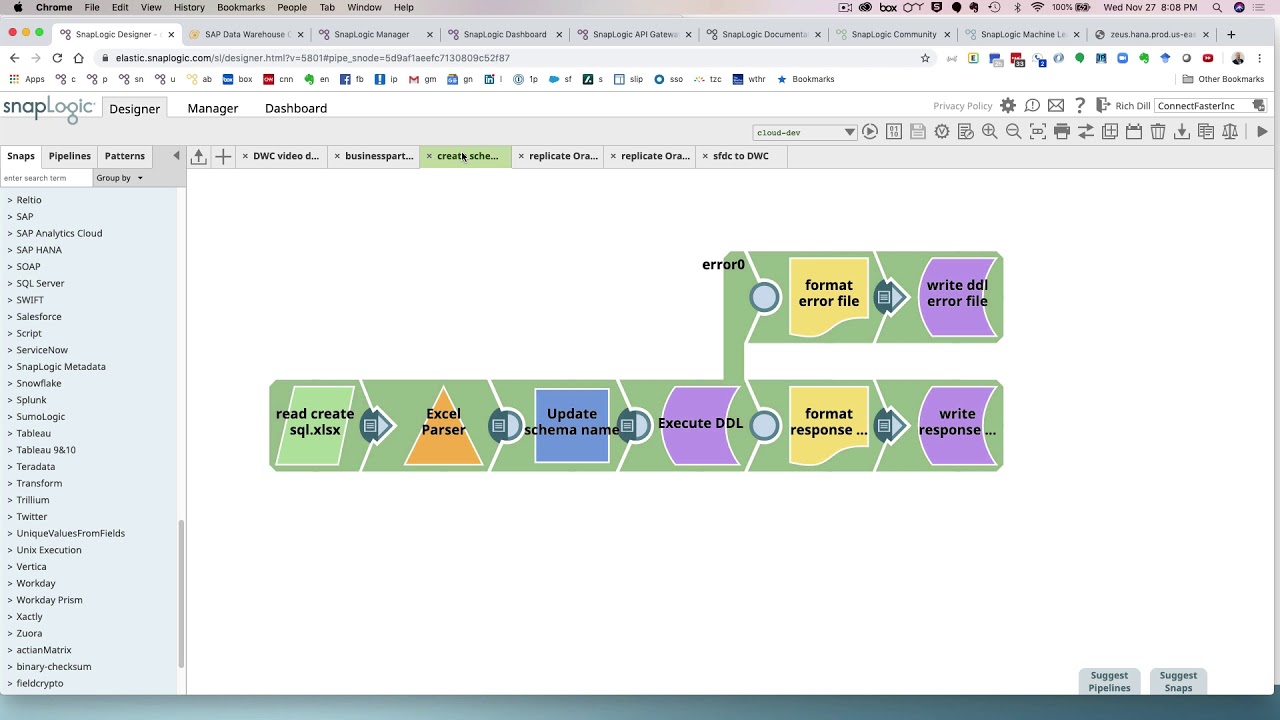Open the ConnectFasterInc organization selector
Image resolution: width=1280 pixels, height=720 pixels.
click(1210, 106)
